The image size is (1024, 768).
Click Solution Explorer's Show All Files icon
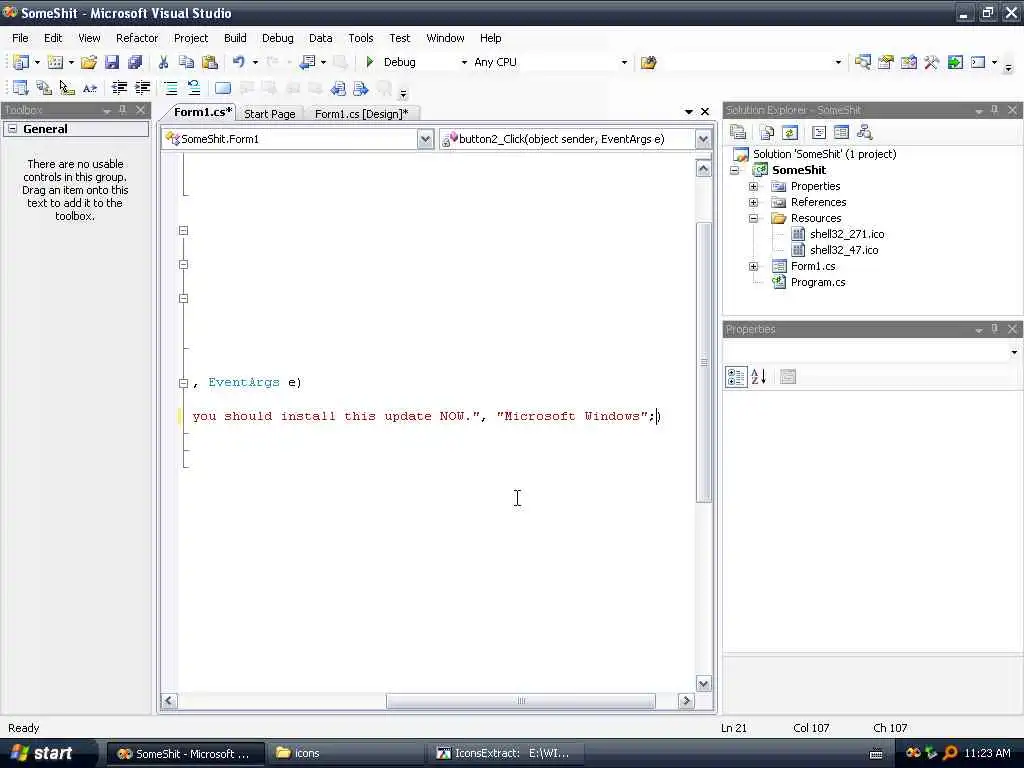pos(767,133)
